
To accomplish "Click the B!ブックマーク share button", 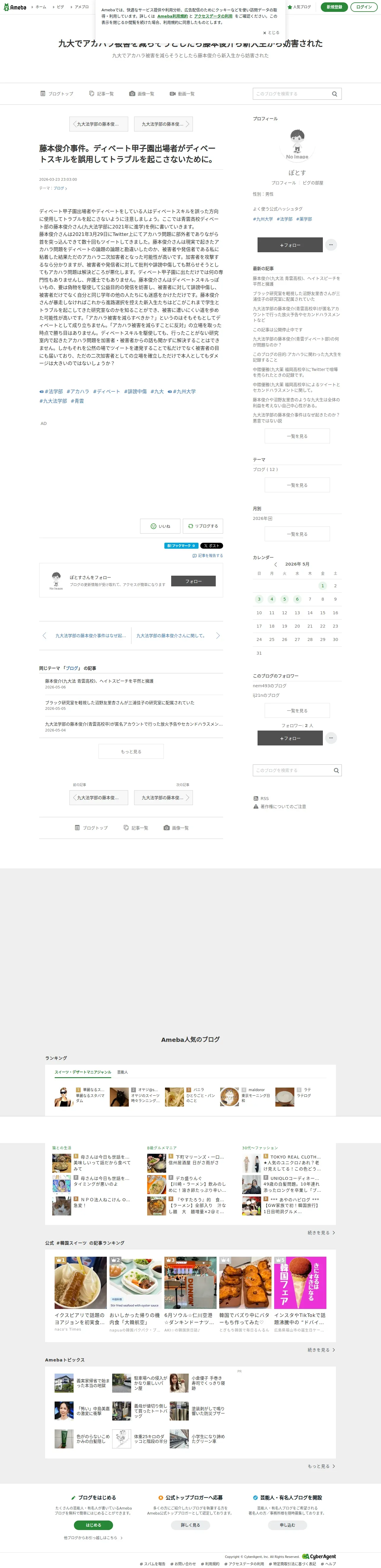I will click(181, 546).
